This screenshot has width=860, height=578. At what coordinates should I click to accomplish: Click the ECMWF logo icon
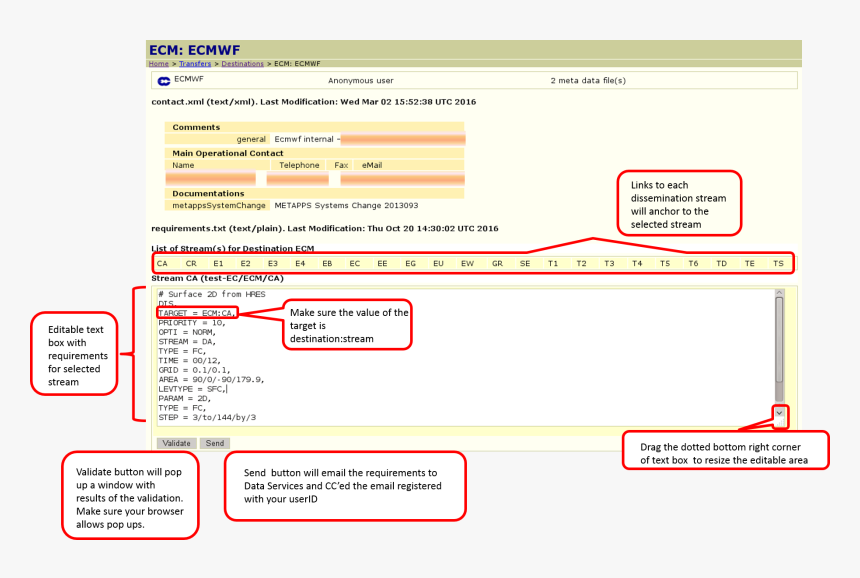point(164,79)
